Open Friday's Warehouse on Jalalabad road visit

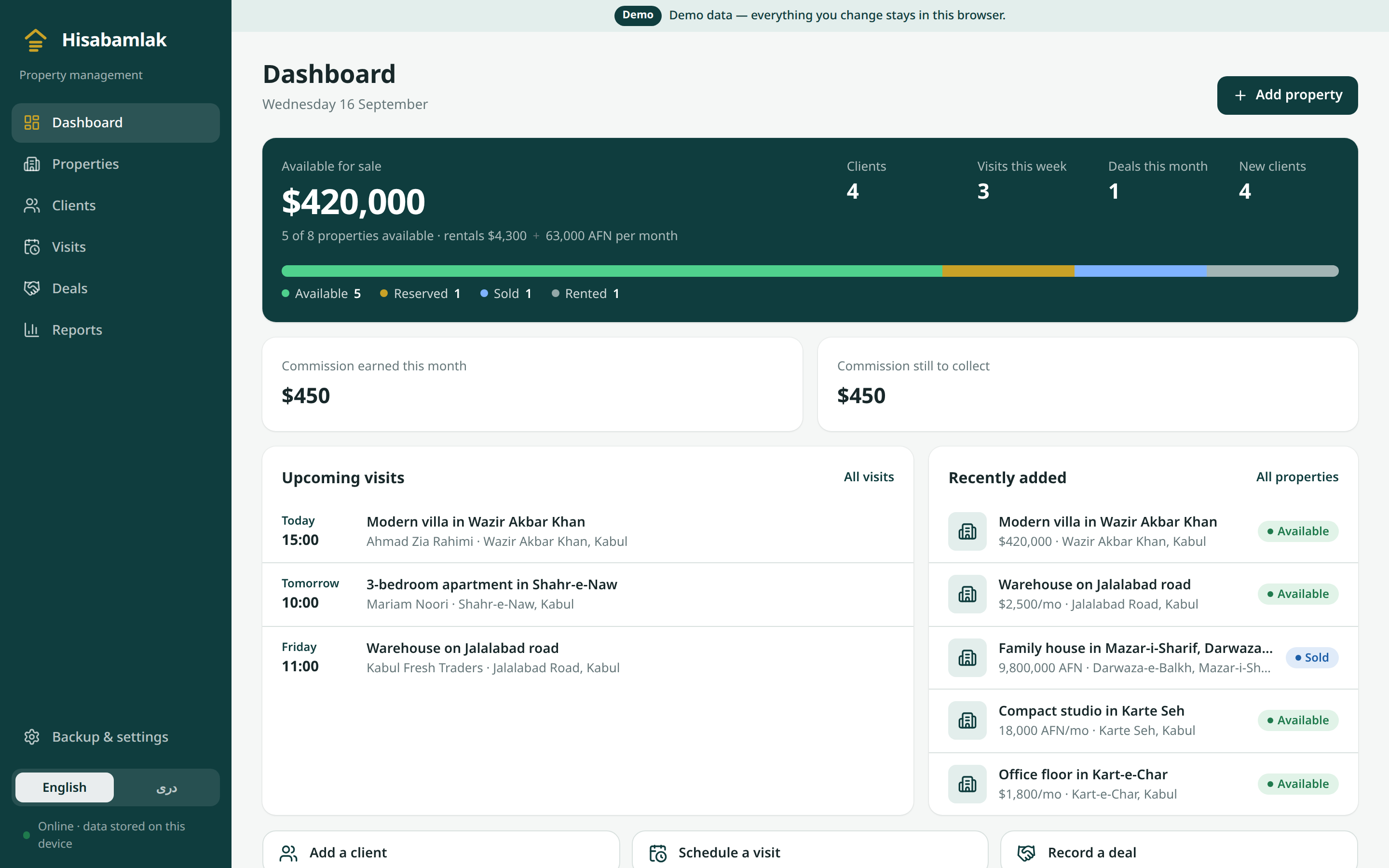click(x=588, y=657)
